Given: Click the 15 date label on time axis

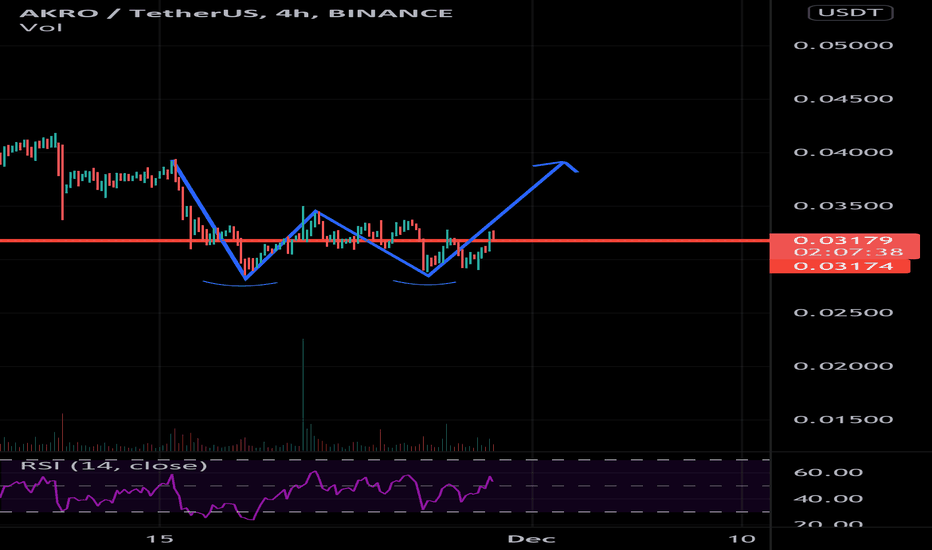Looking at the screenshot, I should [160, 539].
